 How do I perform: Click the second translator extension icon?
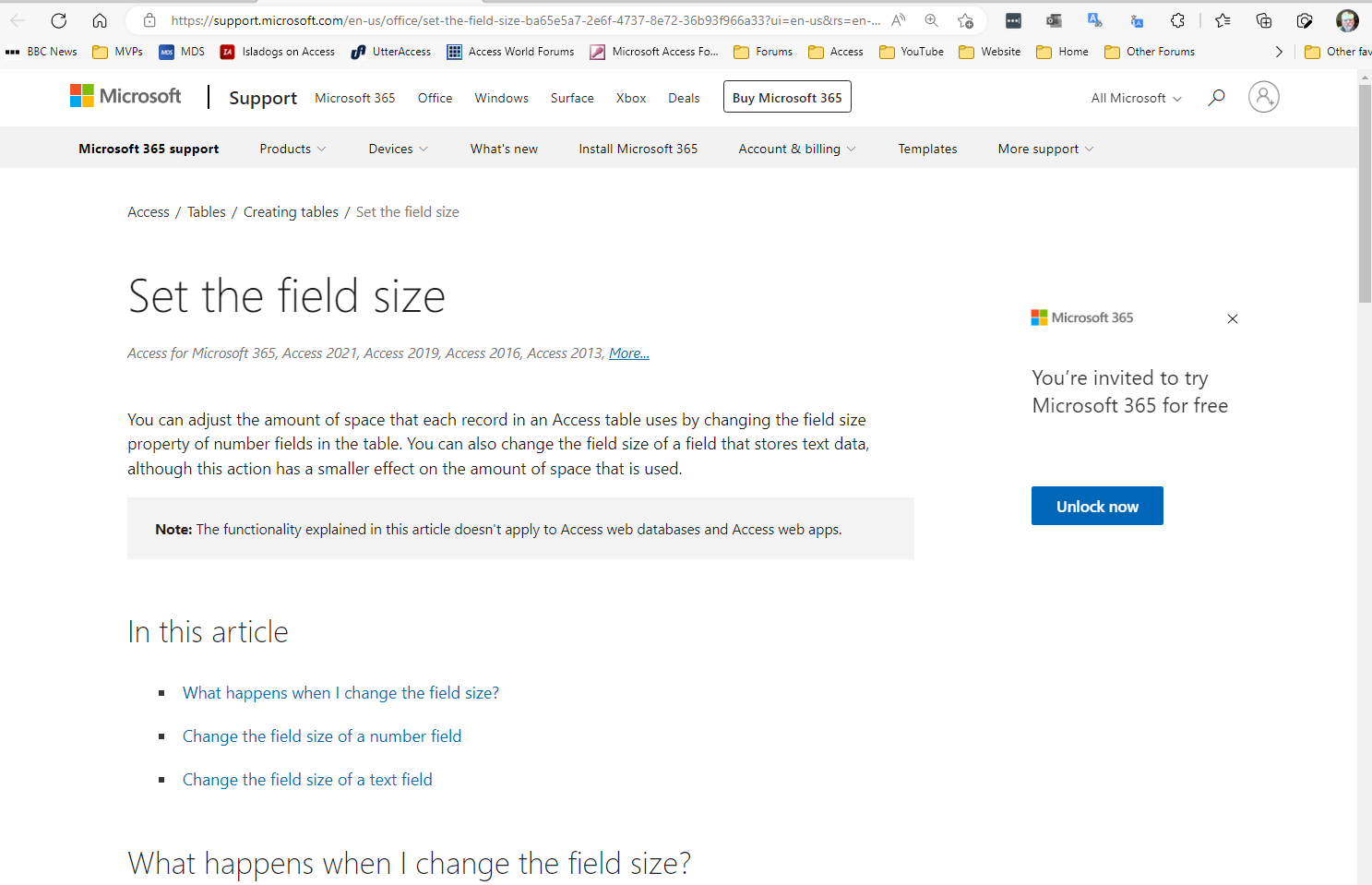click(x=1137, y=20)
